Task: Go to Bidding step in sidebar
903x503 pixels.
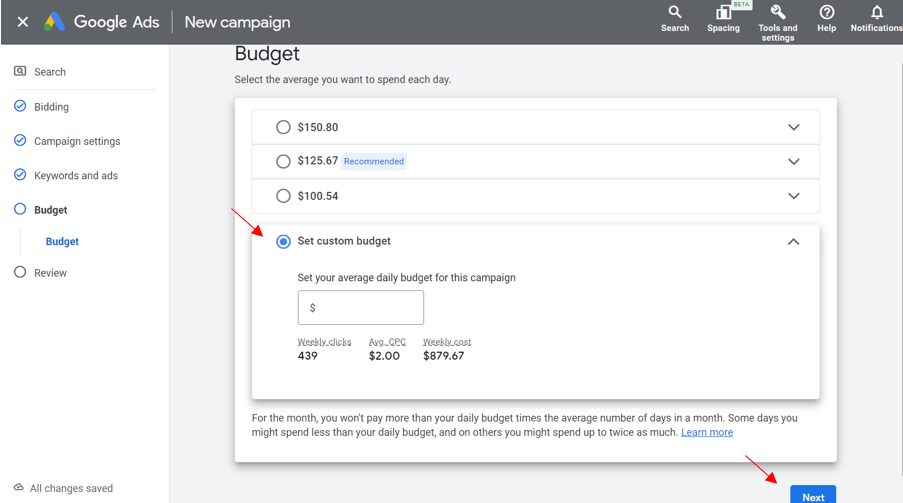Action: [51, 107]
